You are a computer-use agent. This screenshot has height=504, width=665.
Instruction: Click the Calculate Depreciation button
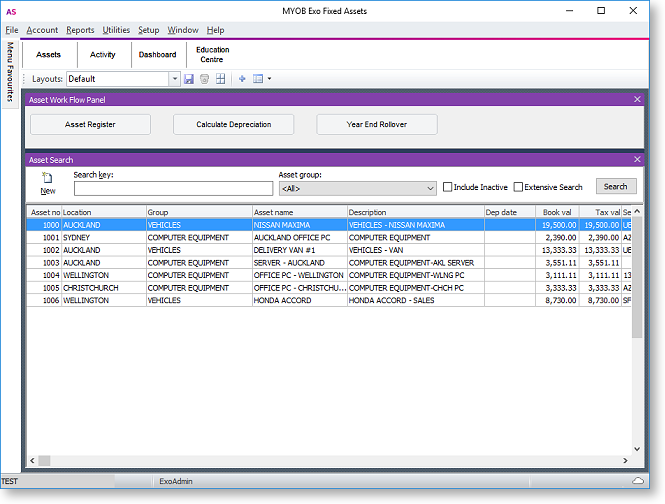tap(234, 124)
